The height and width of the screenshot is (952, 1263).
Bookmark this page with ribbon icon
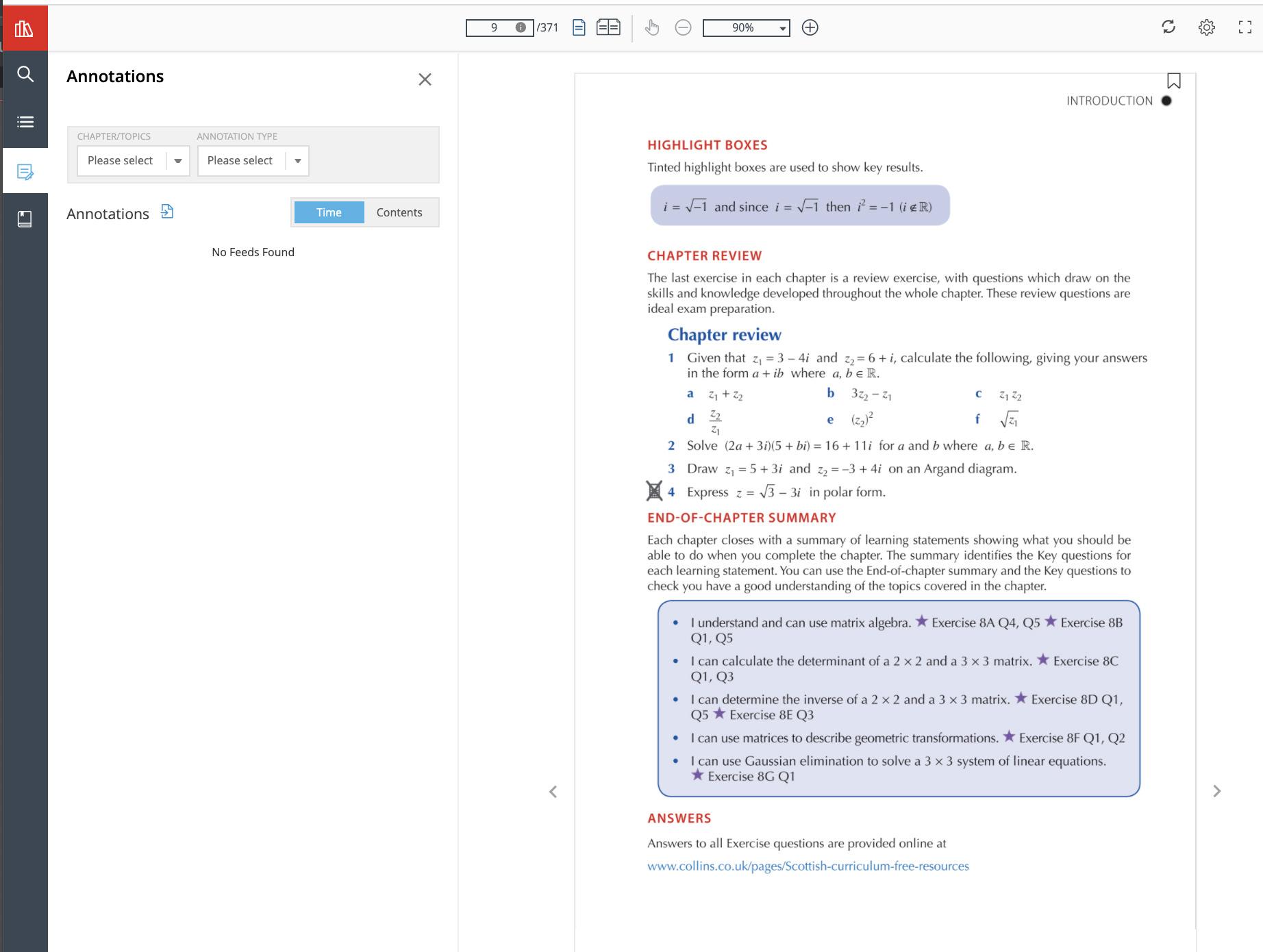(x=1173, y=81)
